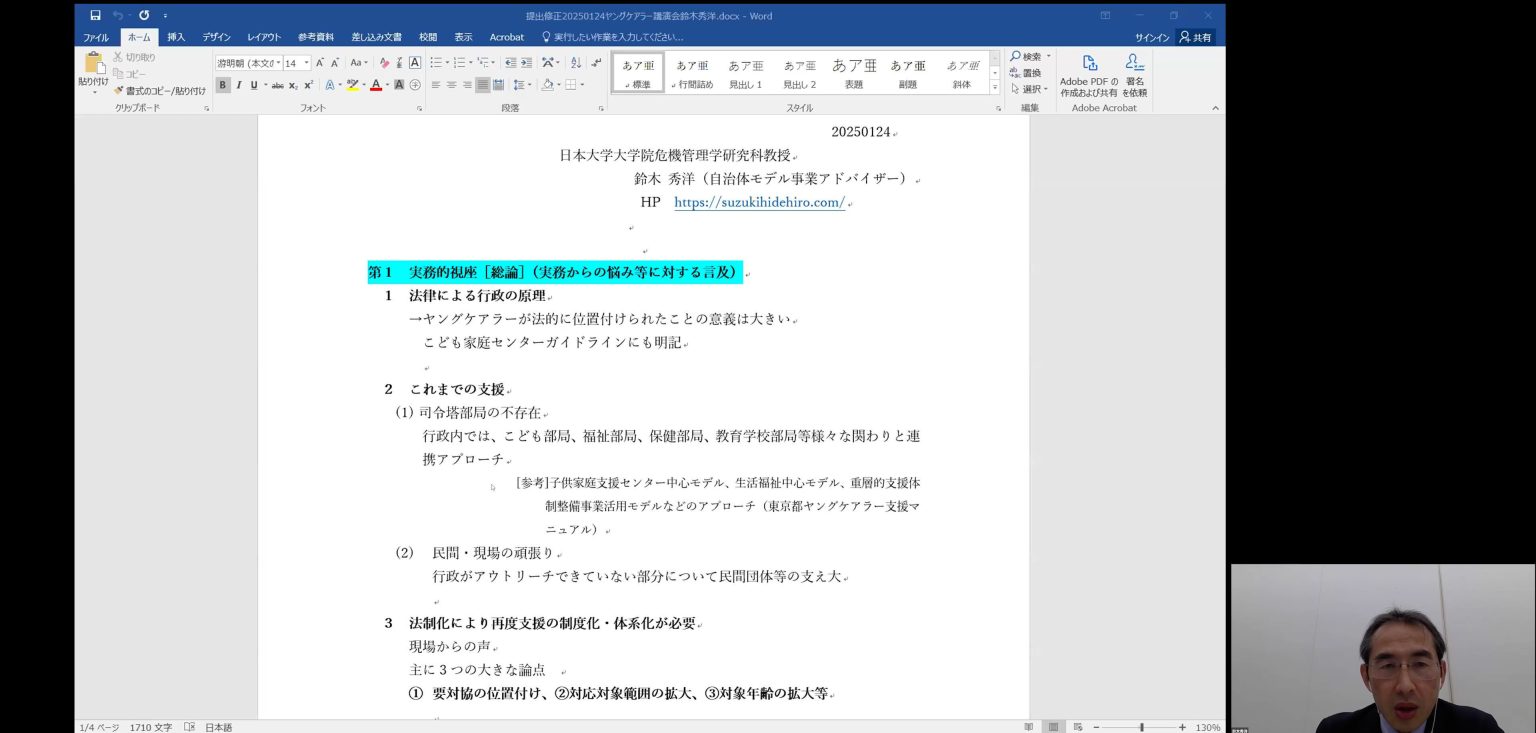Expand the text highlight color options
Image resolution: width=1536 pixels, height=733 pixels.
(364, 85)
